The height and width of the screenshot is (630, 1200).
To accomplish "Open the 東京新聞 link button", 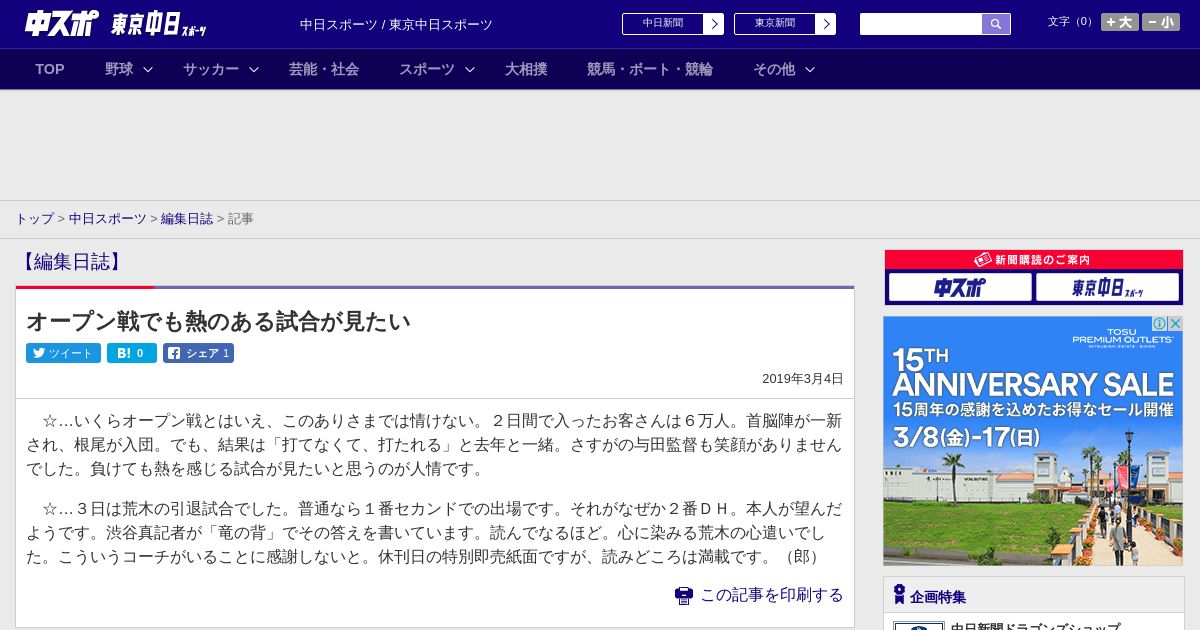I will point(774,24).
